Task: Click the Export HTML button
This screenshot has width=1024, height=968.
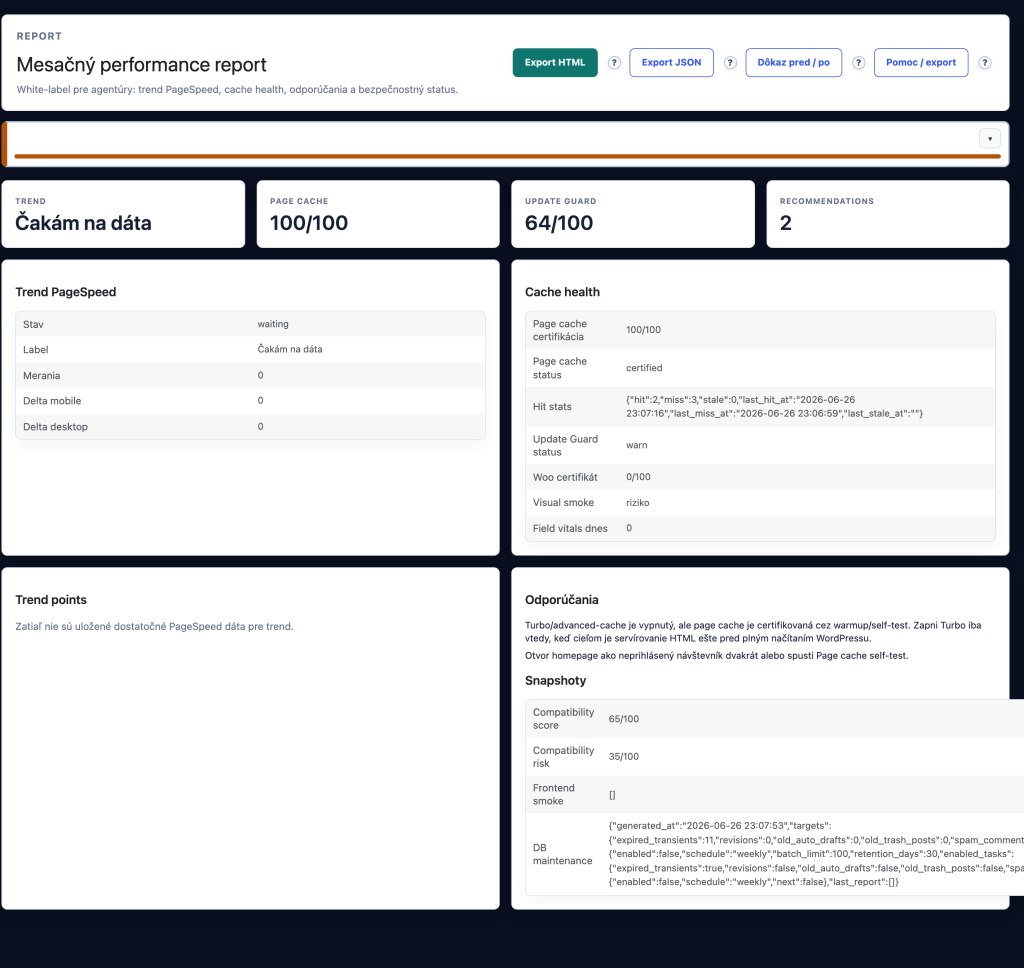Action: (555, 63)
